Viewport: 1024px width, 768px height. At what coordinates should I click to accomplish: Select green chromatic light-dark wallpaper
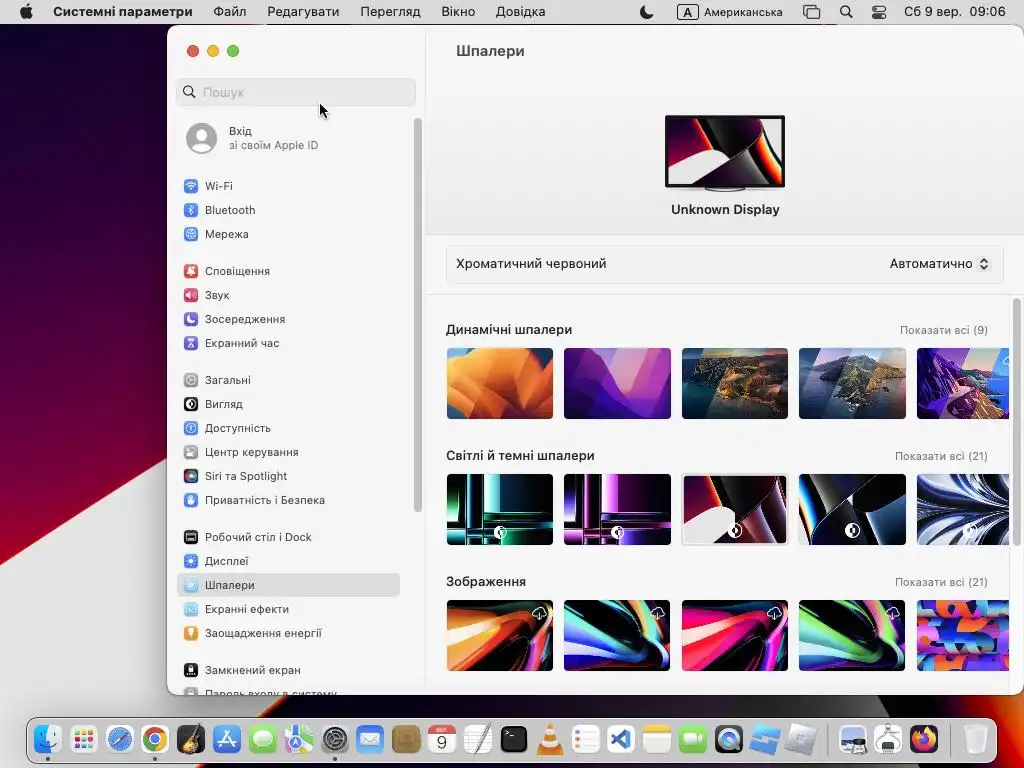coord(500,509)
